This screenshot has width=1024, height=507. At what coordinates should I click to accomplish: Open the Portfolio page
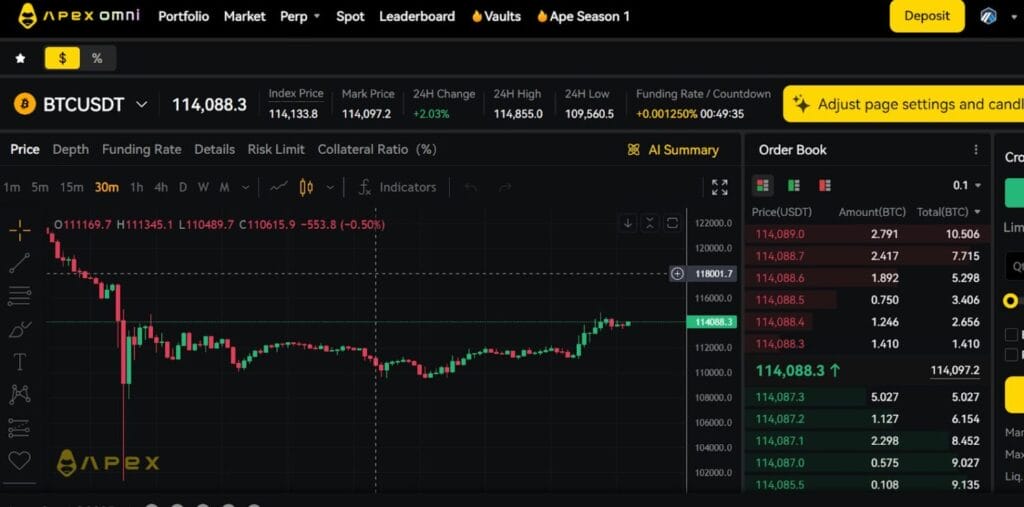(184, 16)
